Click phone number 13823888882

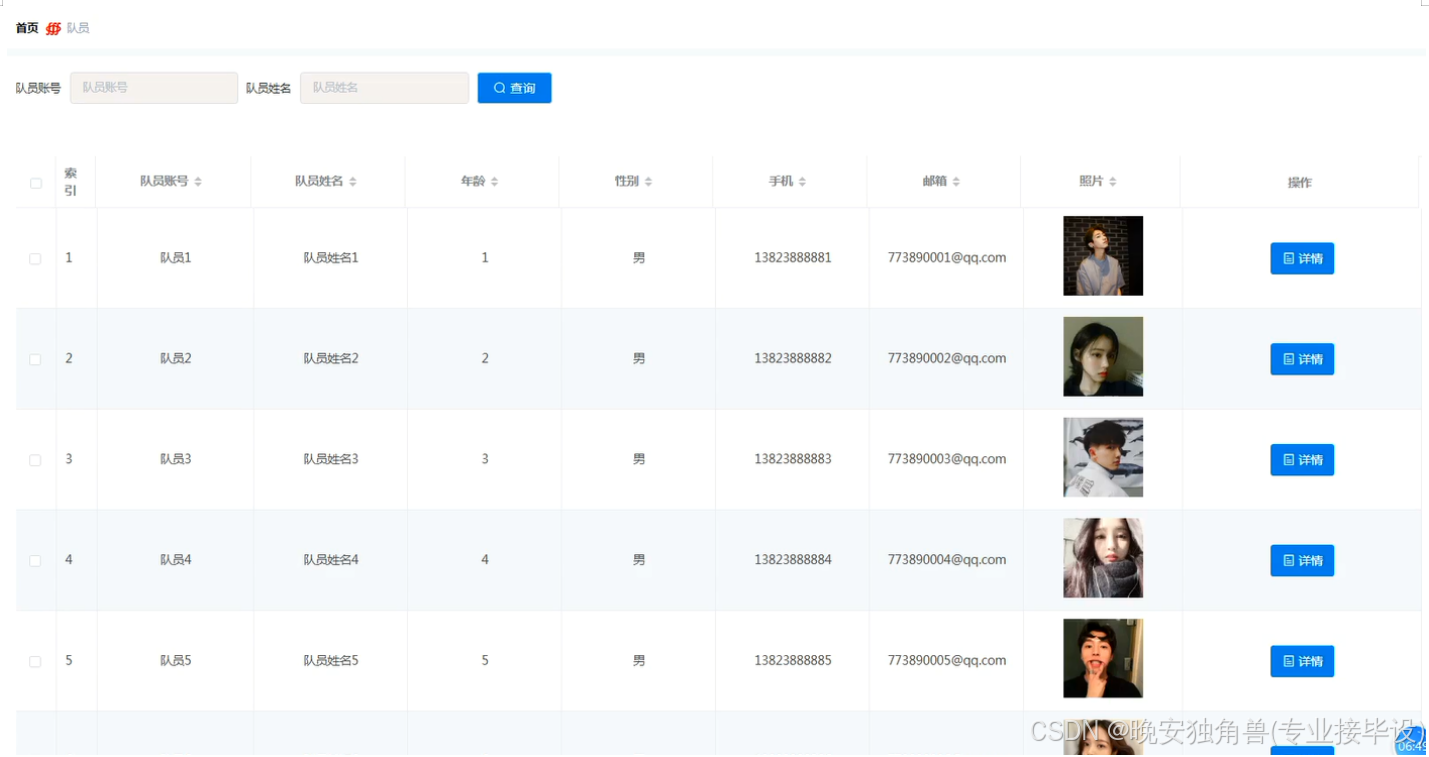793,358
